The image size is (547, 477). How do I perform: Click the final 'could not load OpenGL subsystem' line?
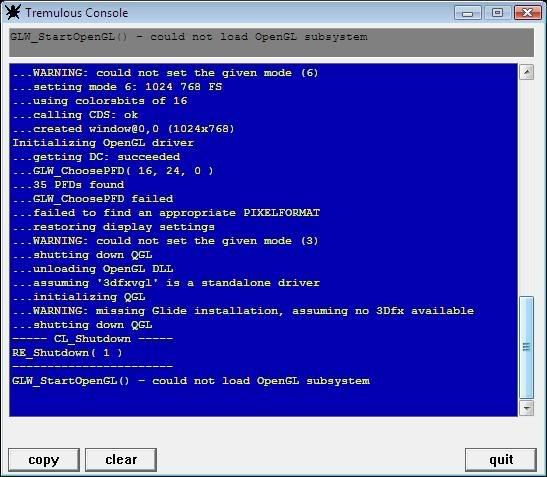(x=191, y=381)
